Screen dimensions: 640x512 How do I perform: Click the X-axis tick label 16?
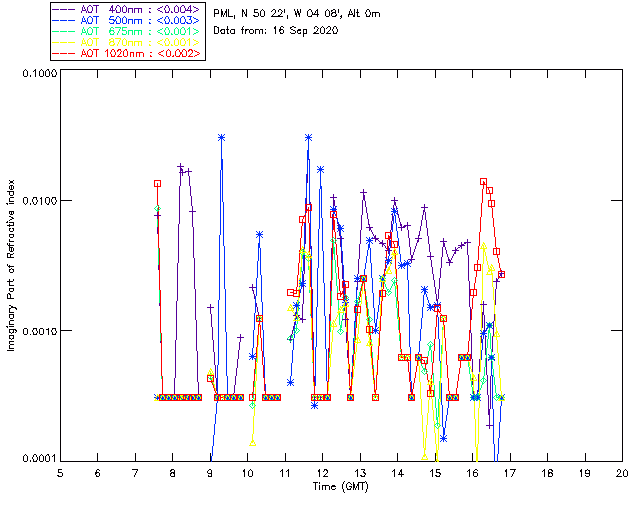(x=472, y=473)
